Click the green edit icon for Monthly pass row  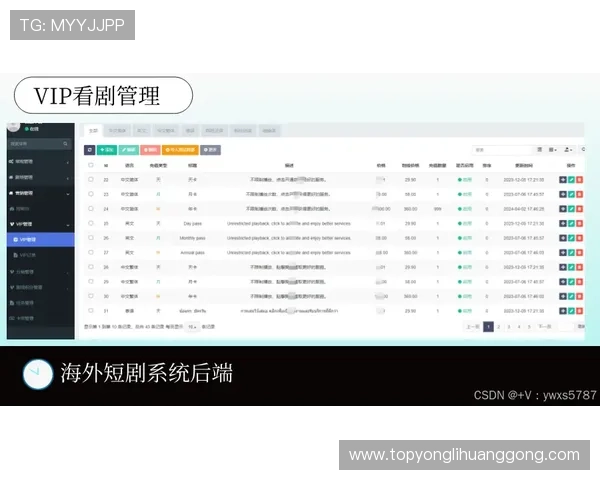click(571, 238)
